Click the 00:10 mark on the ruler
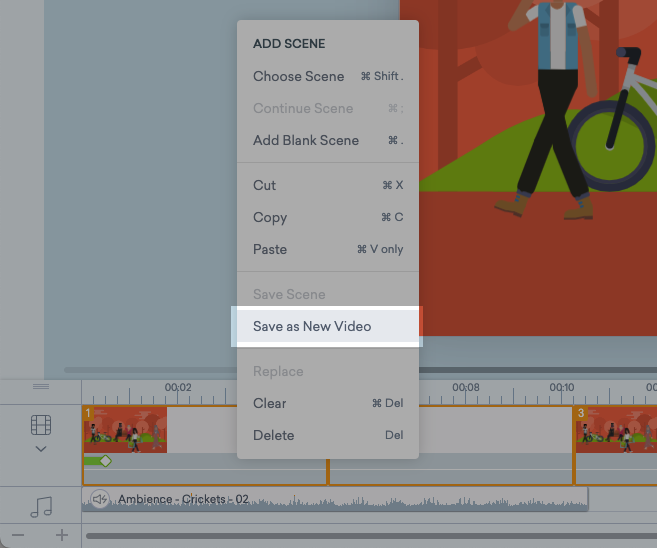Image resolution: width=657 pixels, height=548 pixels. (562, 387)
